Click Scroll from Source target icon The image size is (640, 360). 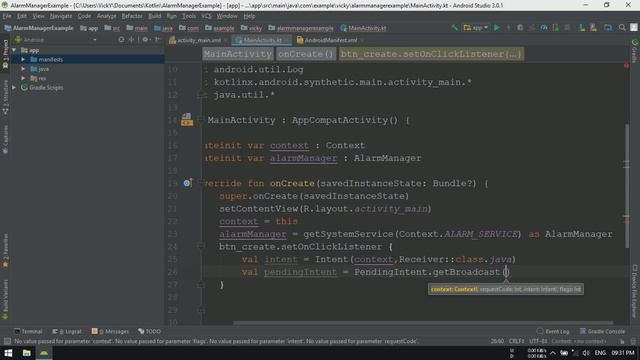click(121, 40)
